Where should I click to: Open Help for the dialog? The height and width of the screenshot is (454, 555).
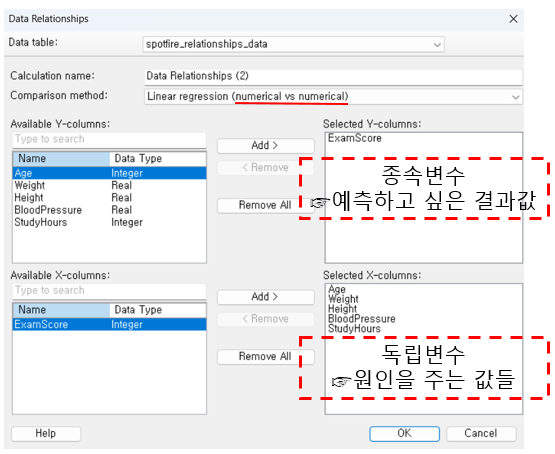[46, 433]
